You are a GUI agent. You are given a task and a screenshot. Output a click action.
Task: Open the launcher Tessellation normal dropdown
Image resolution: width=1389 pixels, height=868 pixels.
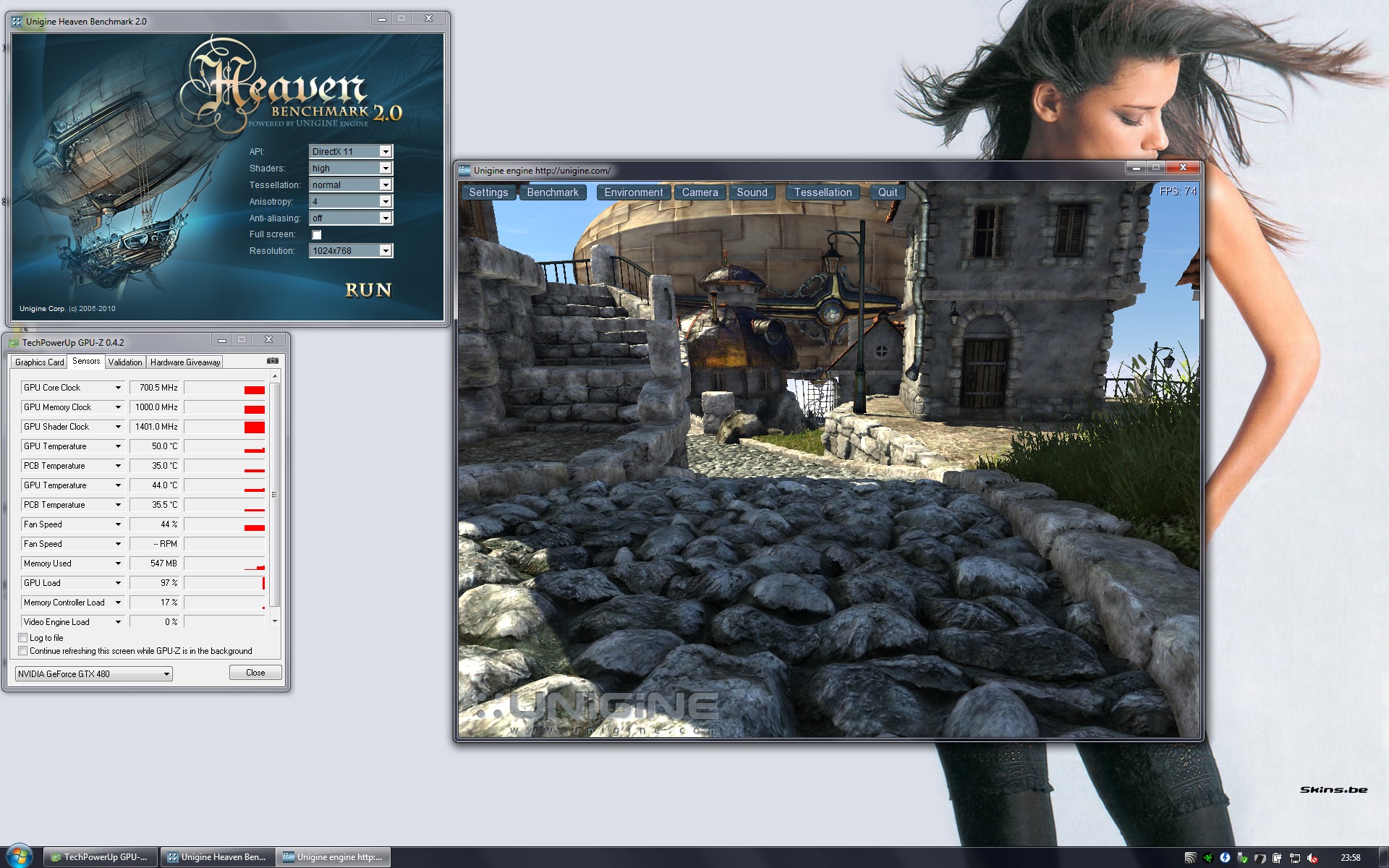click(x=351, y=184)
